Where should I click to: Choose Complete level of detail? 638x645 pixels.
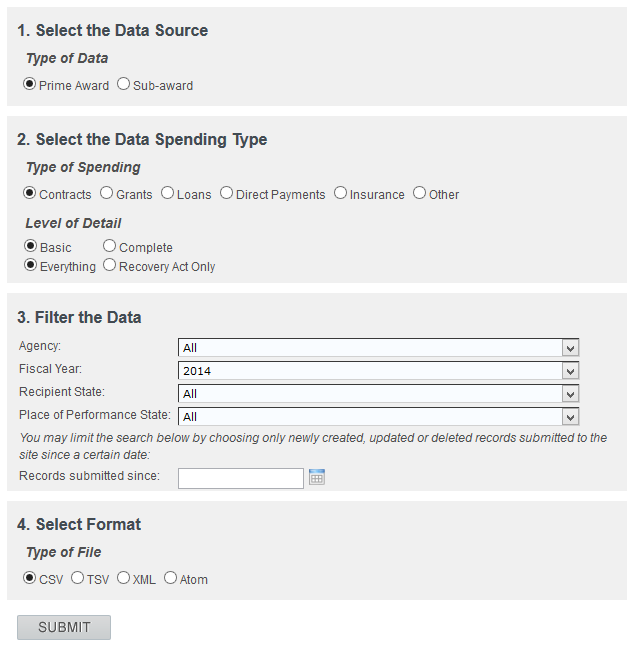[110, 247]
